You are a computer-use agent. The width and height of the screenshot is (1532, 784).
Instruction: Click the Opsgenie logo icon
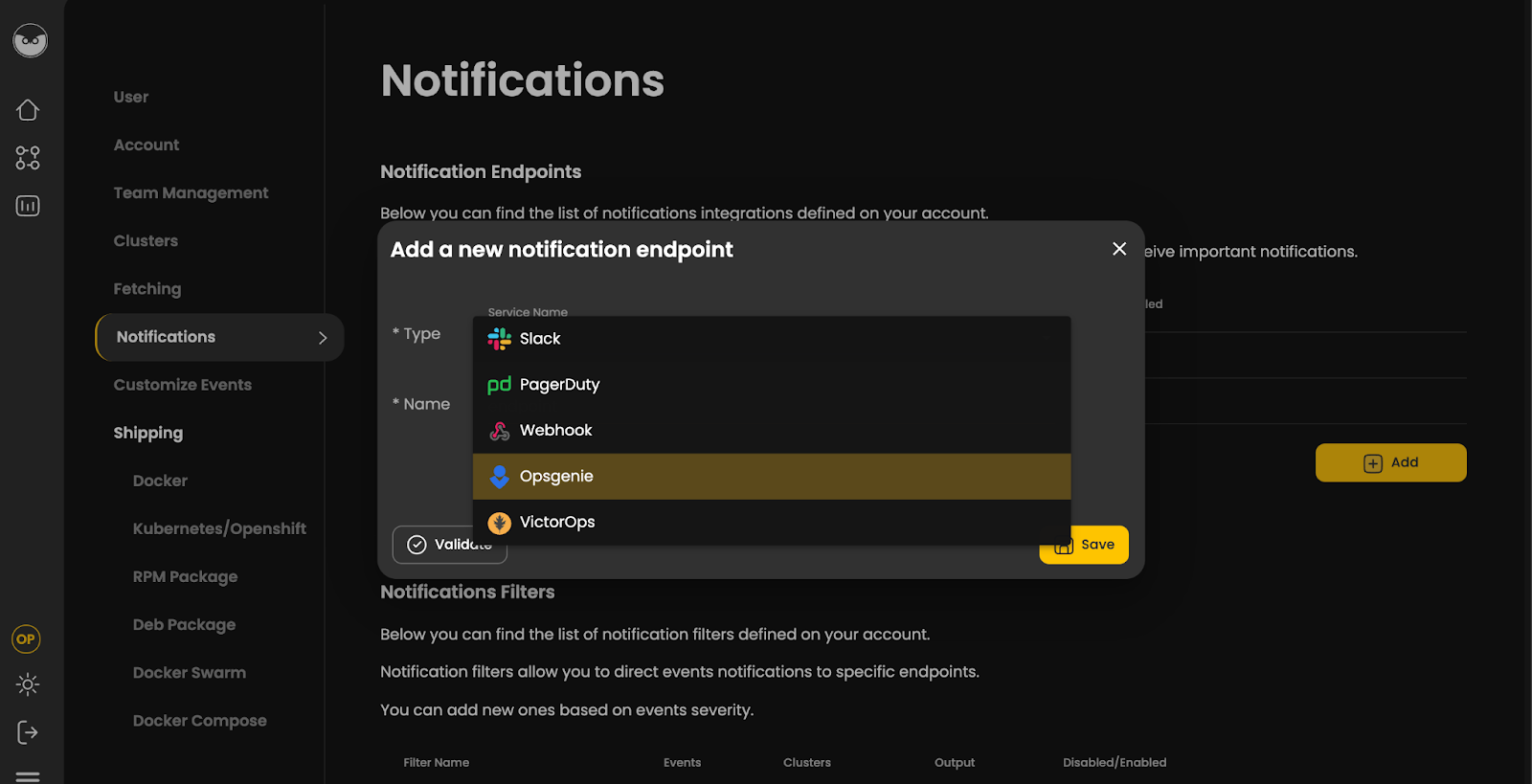click(500, 477)
